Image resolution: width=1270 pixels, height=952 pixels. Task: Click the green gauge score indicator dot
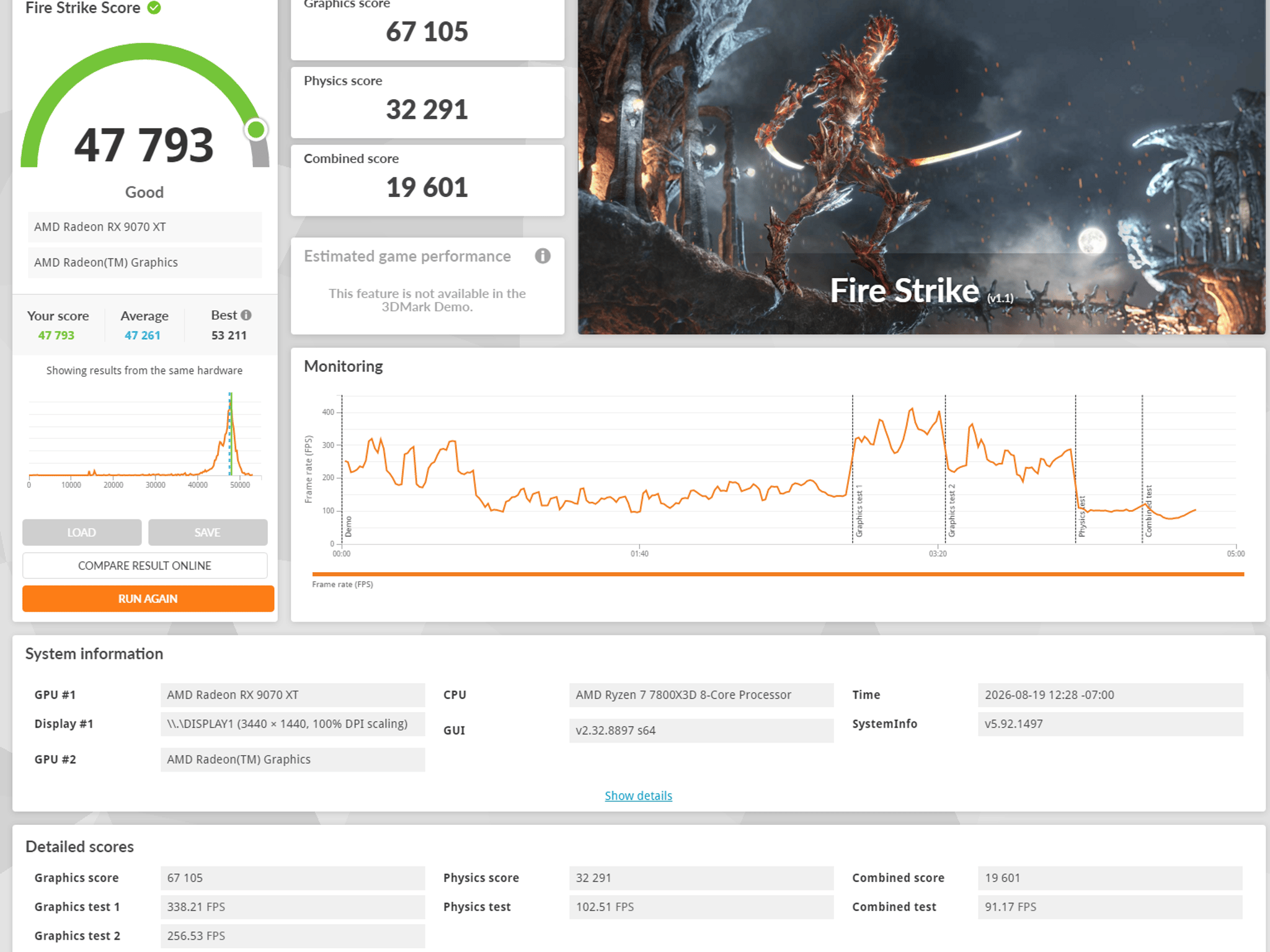(x=255, y=130)
